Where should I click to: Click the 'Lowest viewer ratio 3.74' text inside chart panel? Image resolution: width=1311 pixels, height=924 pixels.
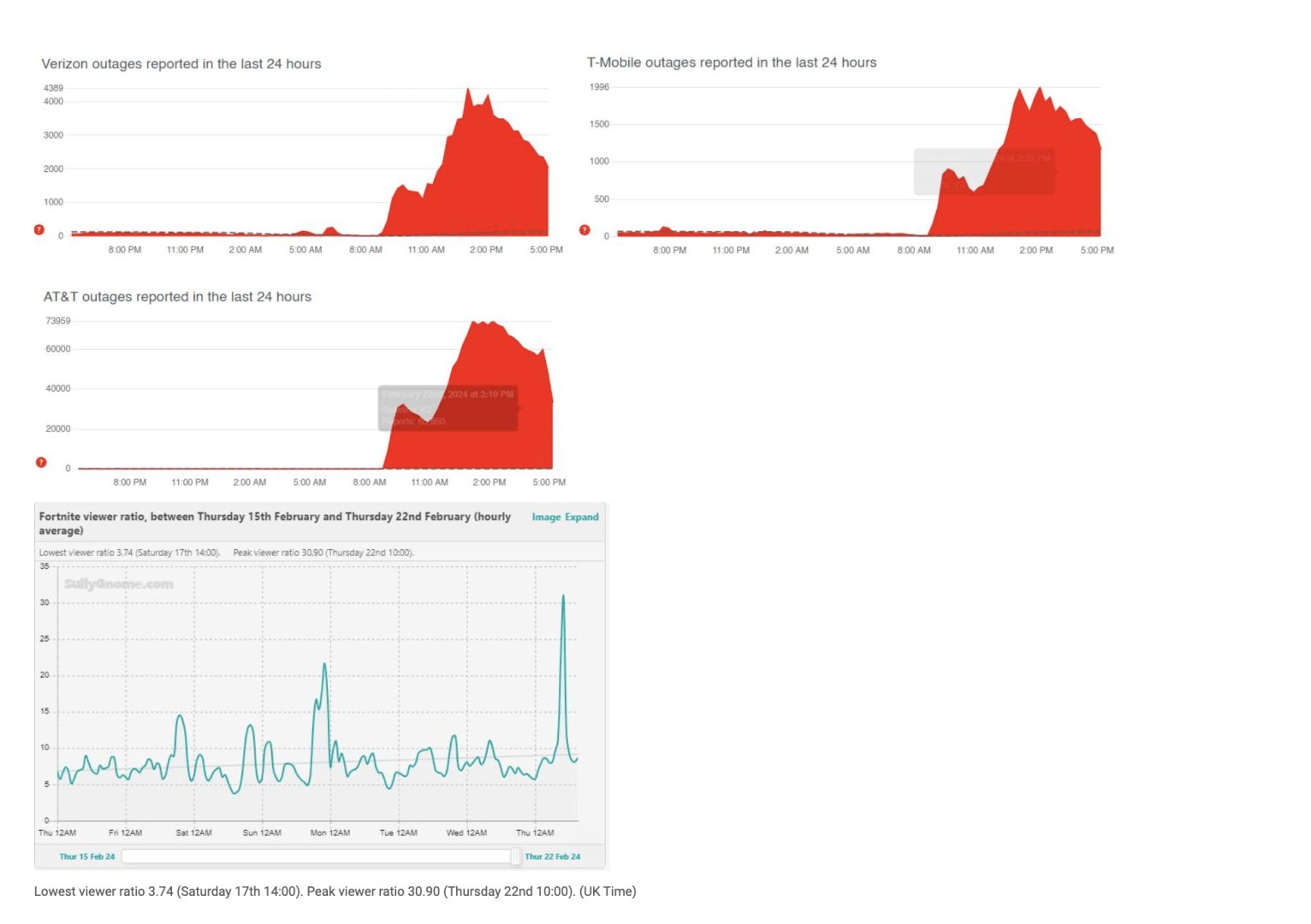point(129,553)
